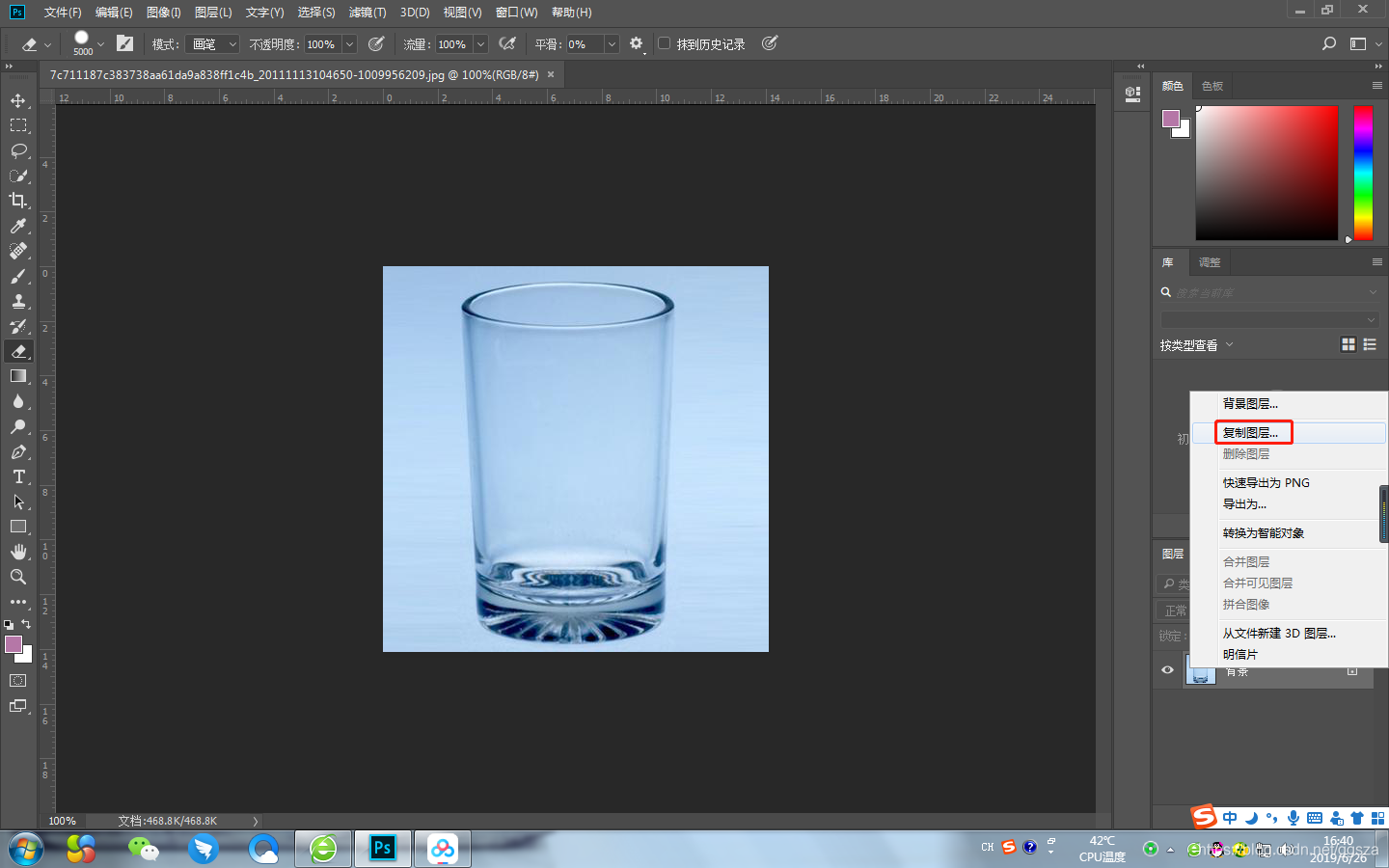The image size is (1389, 868).
Task: Close the open document tab
Action: 551,74
